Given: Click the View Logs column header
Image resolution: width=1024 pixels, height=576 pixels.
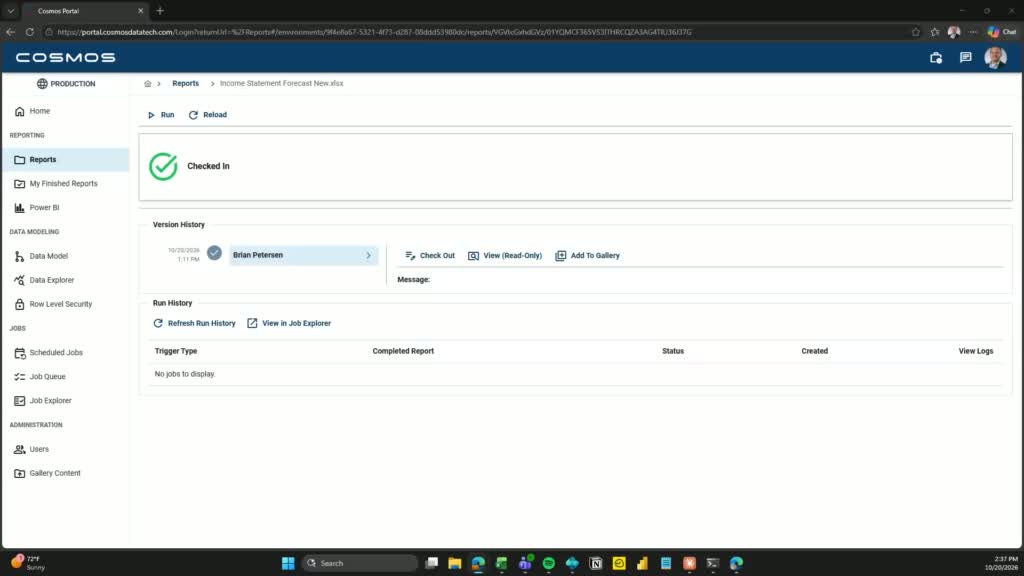Looking at the screenshot, I should 976,351.
